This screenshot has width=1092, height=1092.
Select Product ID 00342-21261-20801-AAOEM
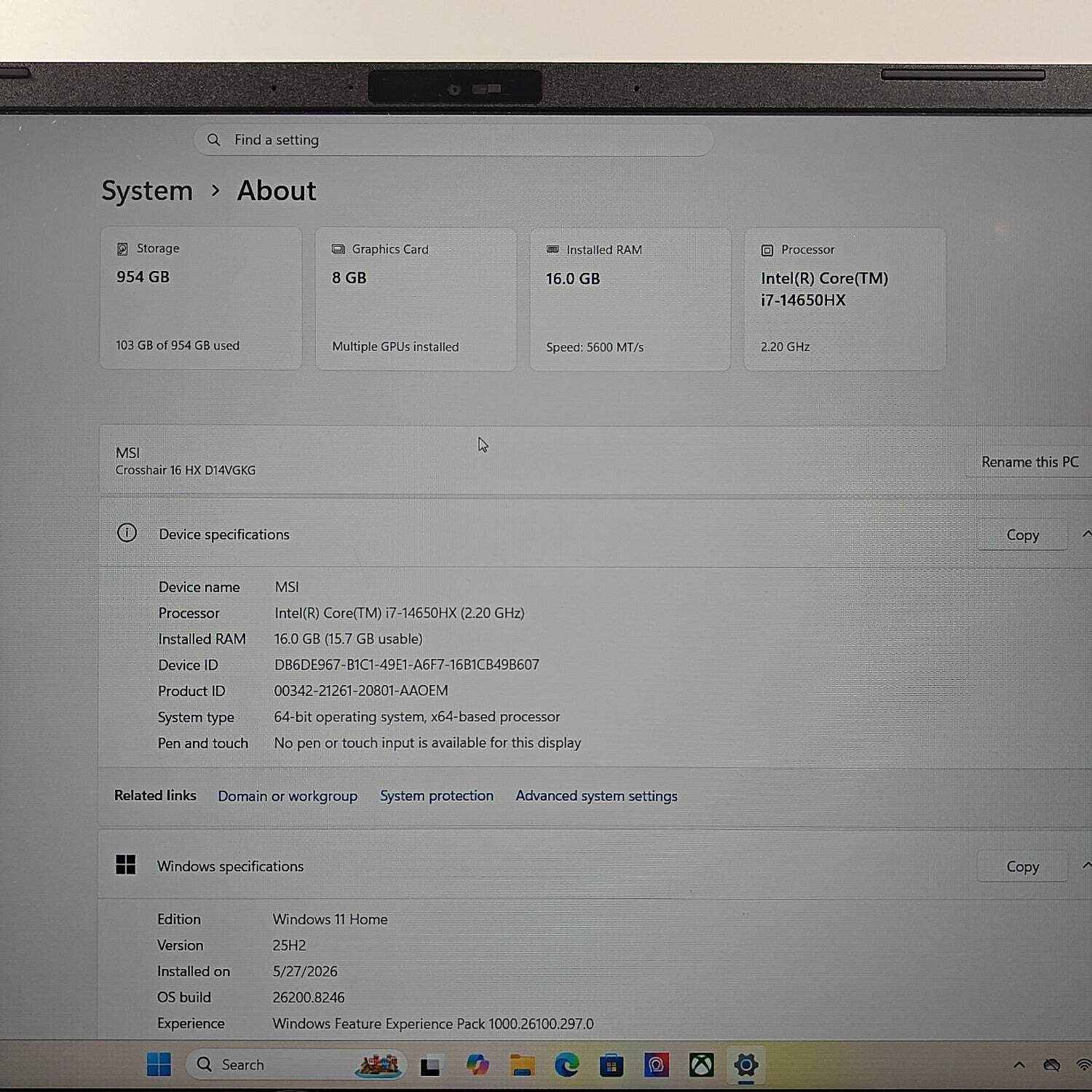[x=361, y=691]
